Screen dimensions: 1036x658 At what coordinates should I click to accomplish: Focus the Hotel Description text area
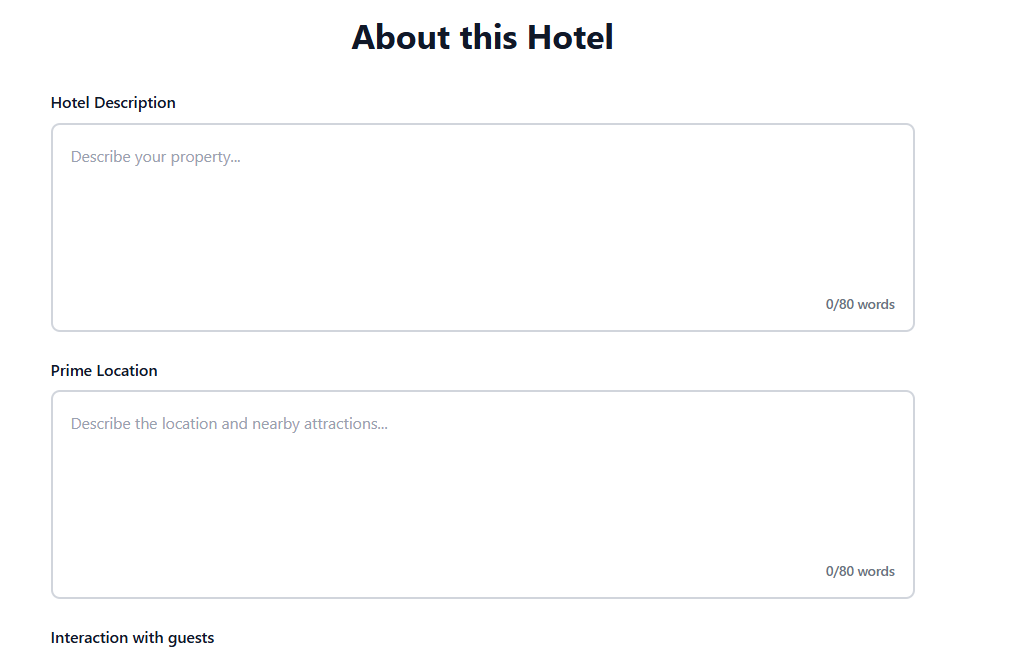(x=482, y=227)
